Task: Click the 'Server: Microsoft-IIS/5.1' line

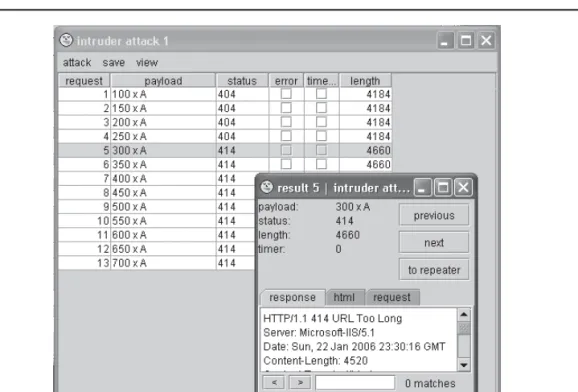Action: tap(319, 333)
